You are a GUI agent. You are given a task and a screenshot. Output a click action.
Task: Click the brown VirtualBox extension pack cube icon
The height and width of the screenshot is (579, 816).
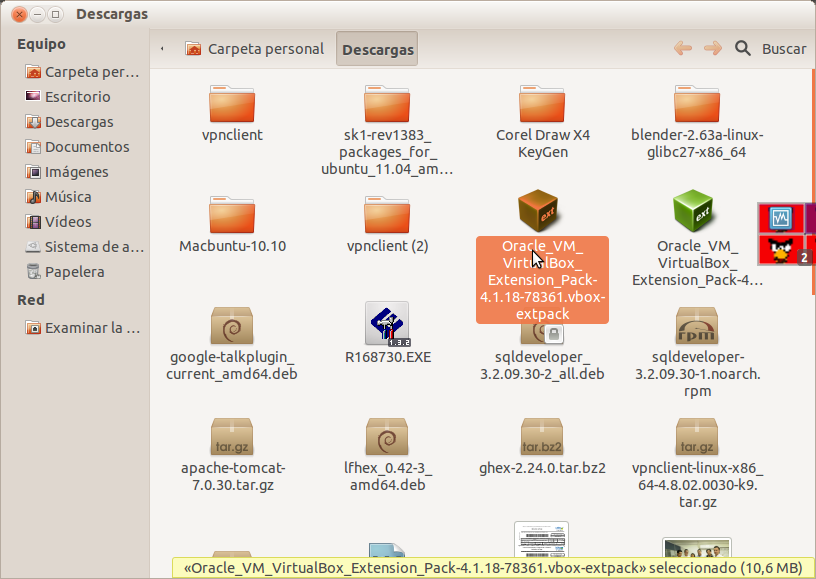pos(538,211)
